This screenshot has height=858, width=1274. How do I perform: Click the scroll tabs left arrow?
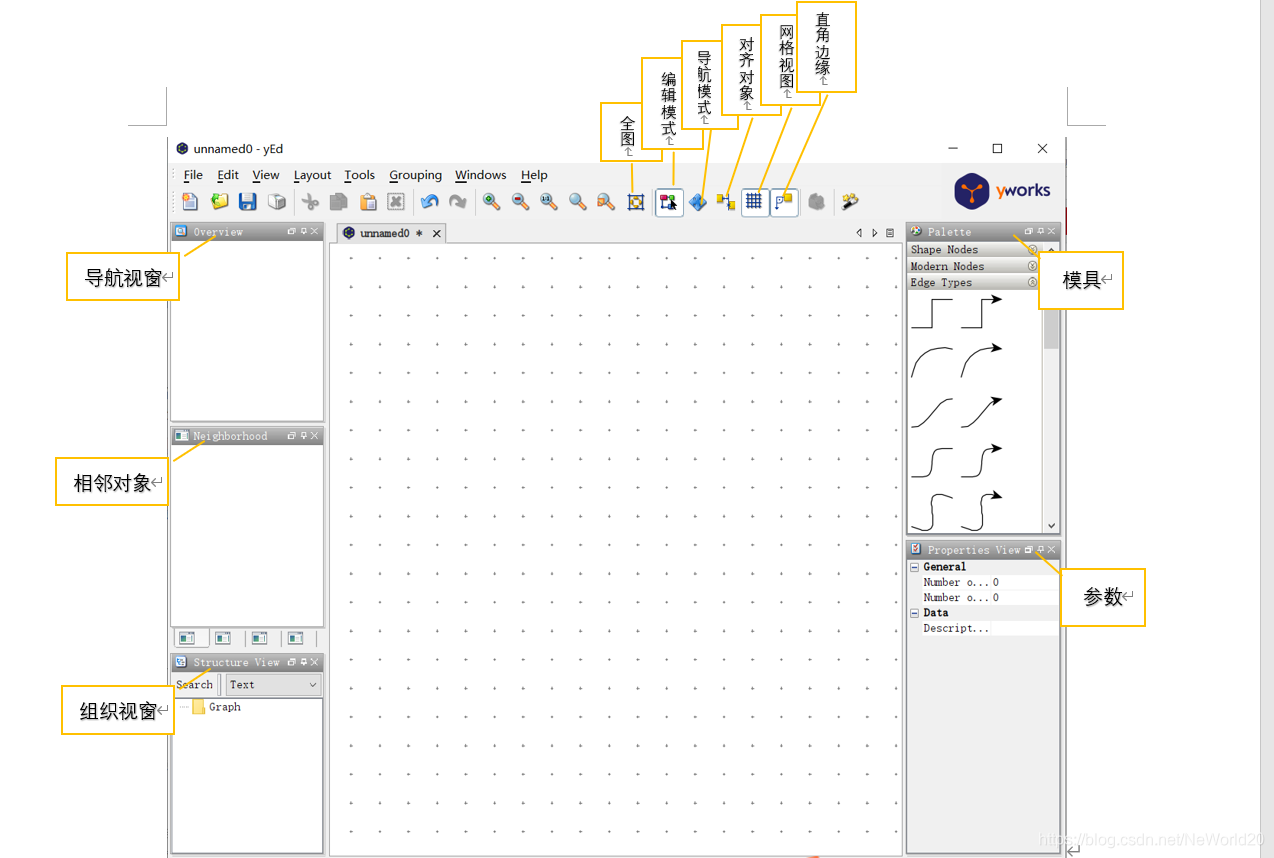(x=859, y=233)
